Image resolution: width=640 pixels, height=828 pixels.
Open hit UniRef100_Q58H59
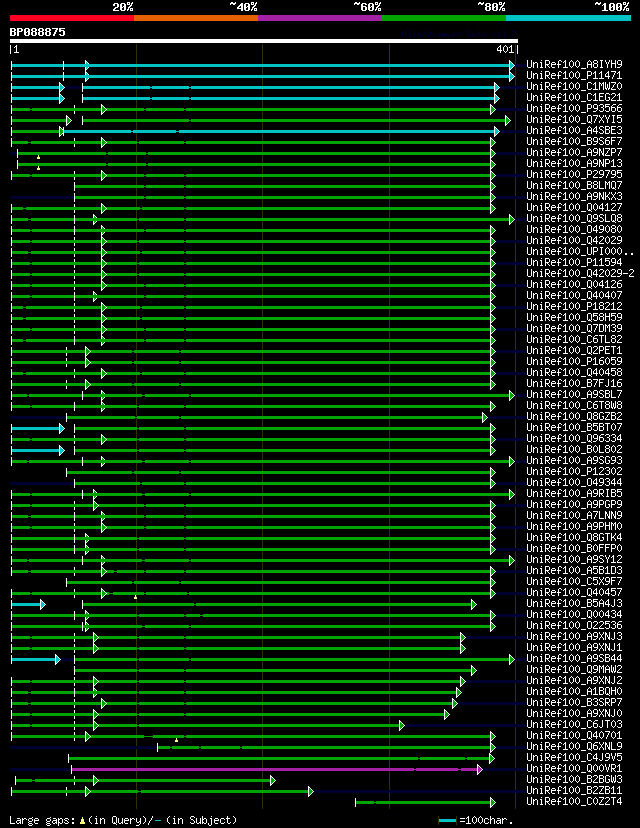574,317
